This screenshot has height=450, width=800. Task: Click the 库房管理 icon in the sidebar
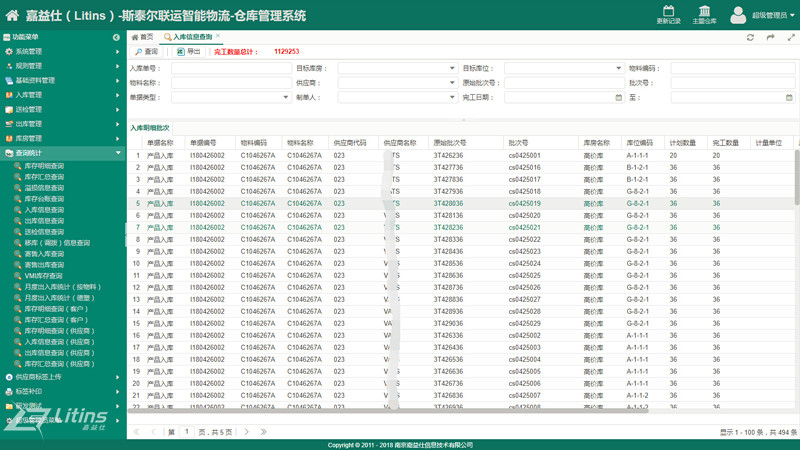pos(9,138)
